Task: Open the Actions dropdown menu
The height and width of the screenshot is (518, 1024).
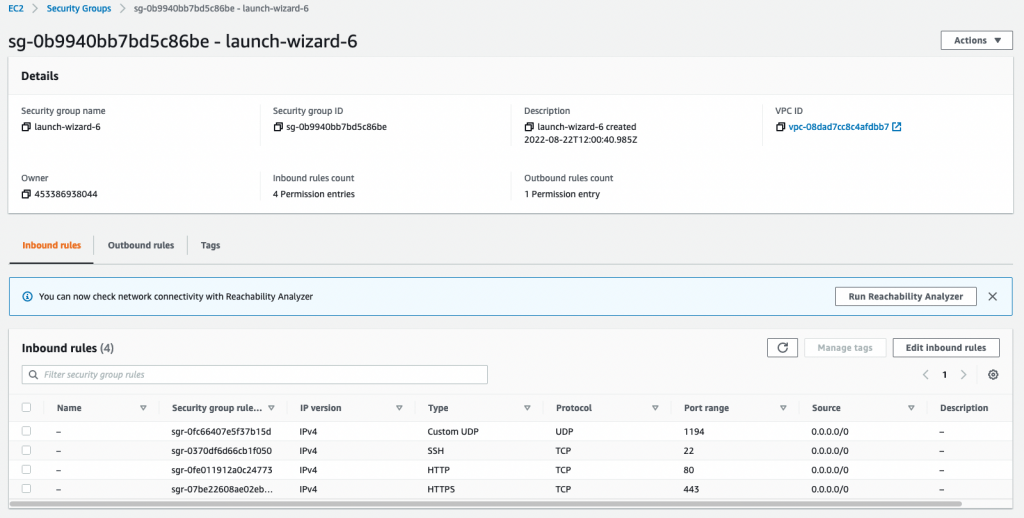Action: [976, 40]
